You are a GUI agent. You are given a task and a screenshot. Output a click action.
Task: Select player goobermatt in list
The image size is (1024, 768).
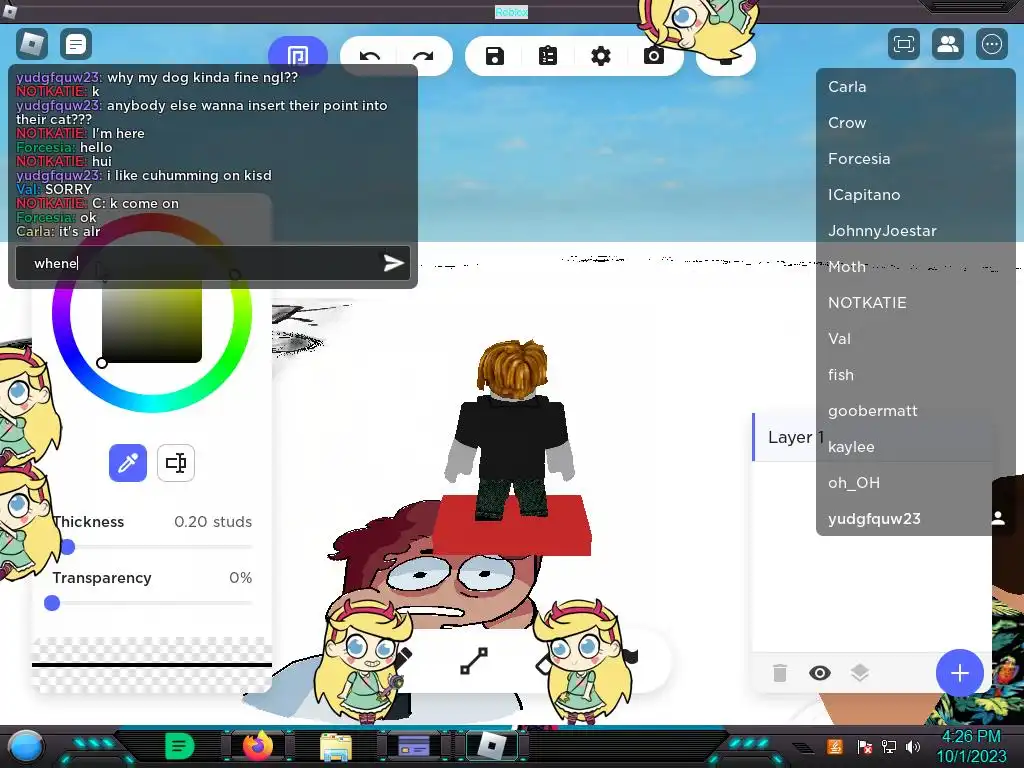[x=915, y=411]
